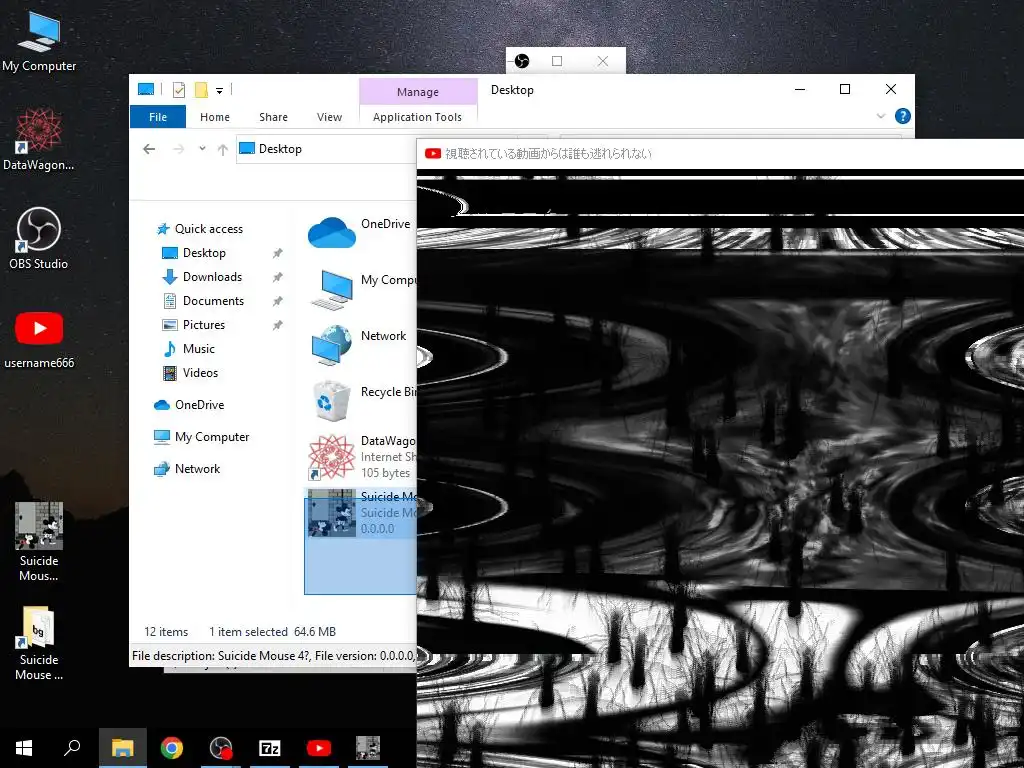Screen dimensions: 1024x768
Task: Unpin Documents via its pin icon
Action: pyautogui.click(x=278, y=301)
